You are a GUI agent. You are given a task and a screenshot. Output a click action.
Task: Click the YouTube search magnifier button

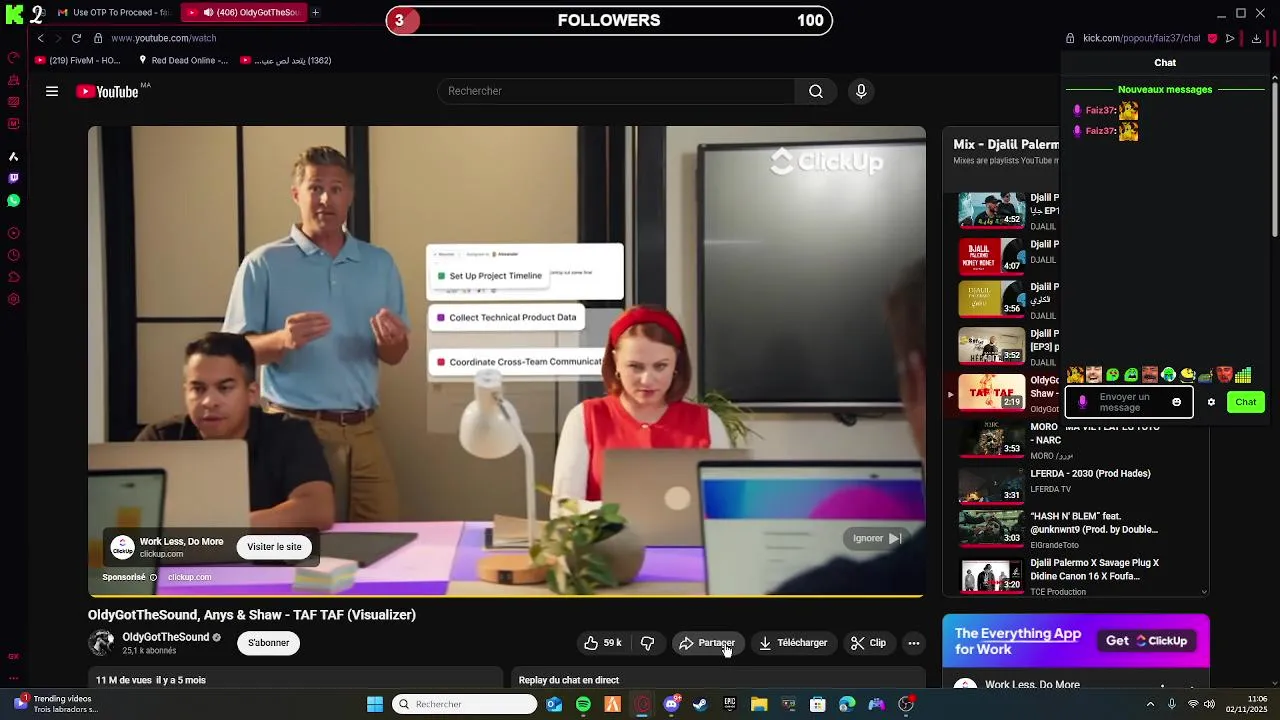[x=816, y=91]
